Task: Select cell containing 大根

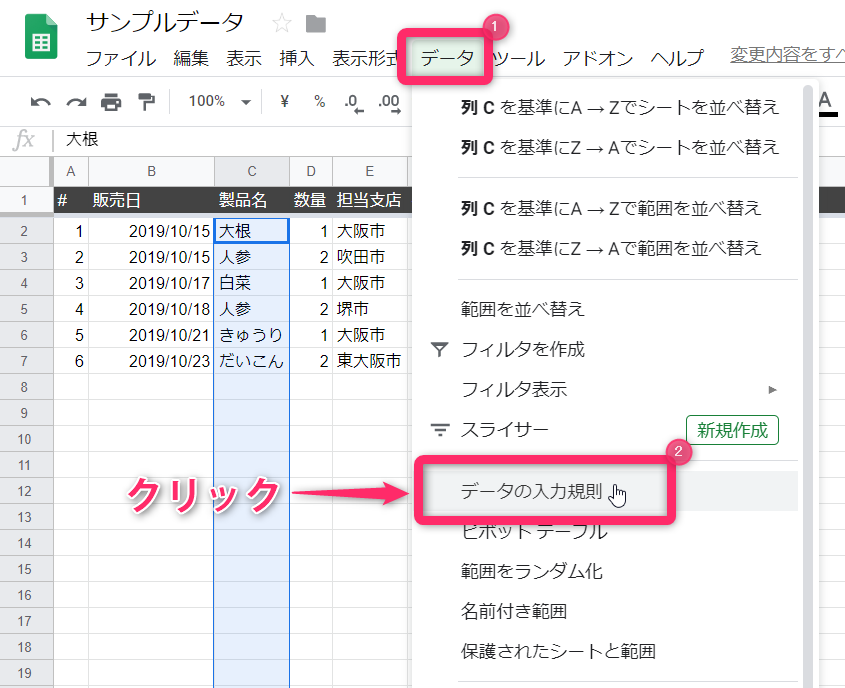Action: pyautogui.click(x=252, y=231)
